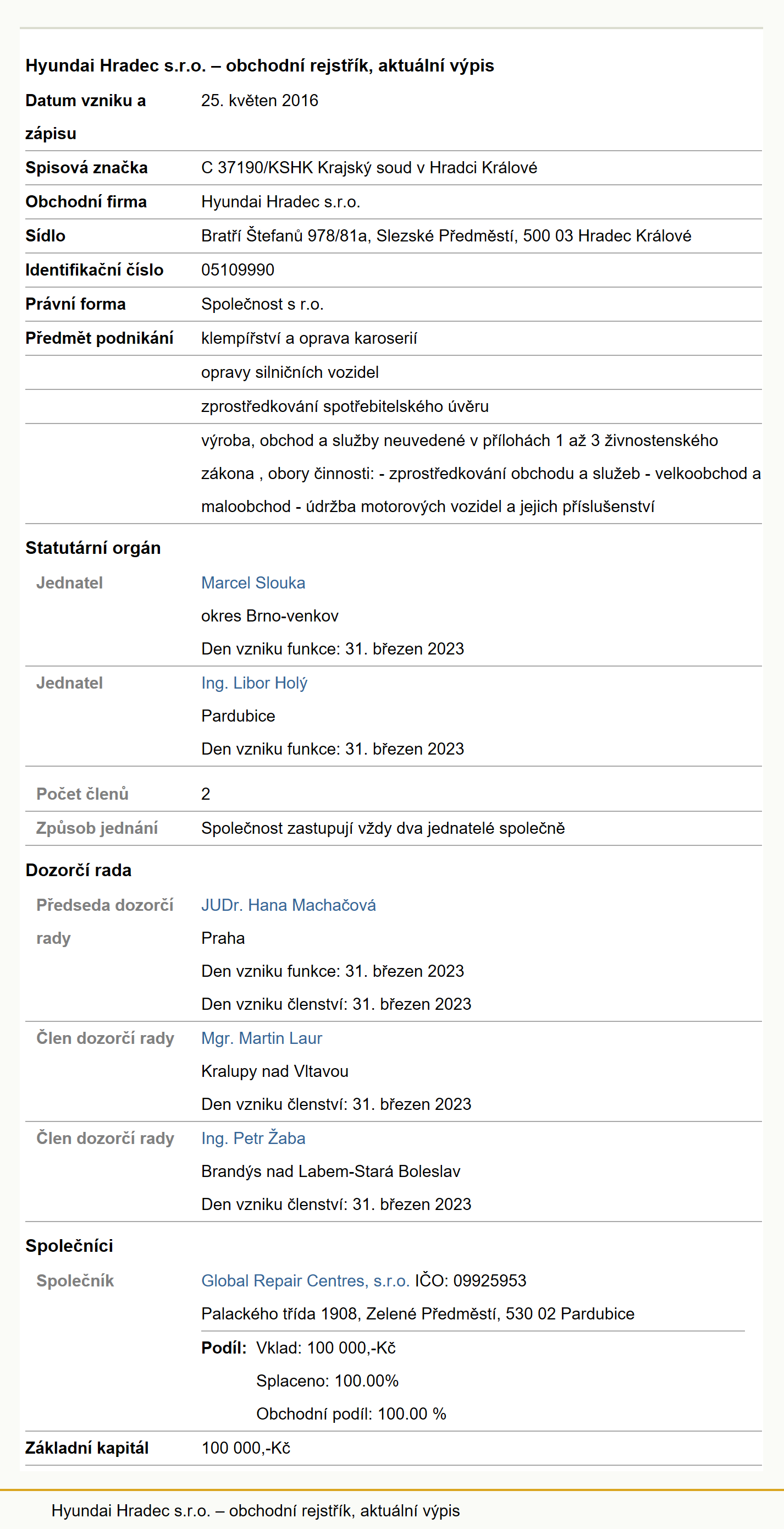Click the Datum vzniku value 25. květen 2016
Image resolution: width=784 pixels, height=1529 pixels.
pyautogui.click(x=260, y=101)
